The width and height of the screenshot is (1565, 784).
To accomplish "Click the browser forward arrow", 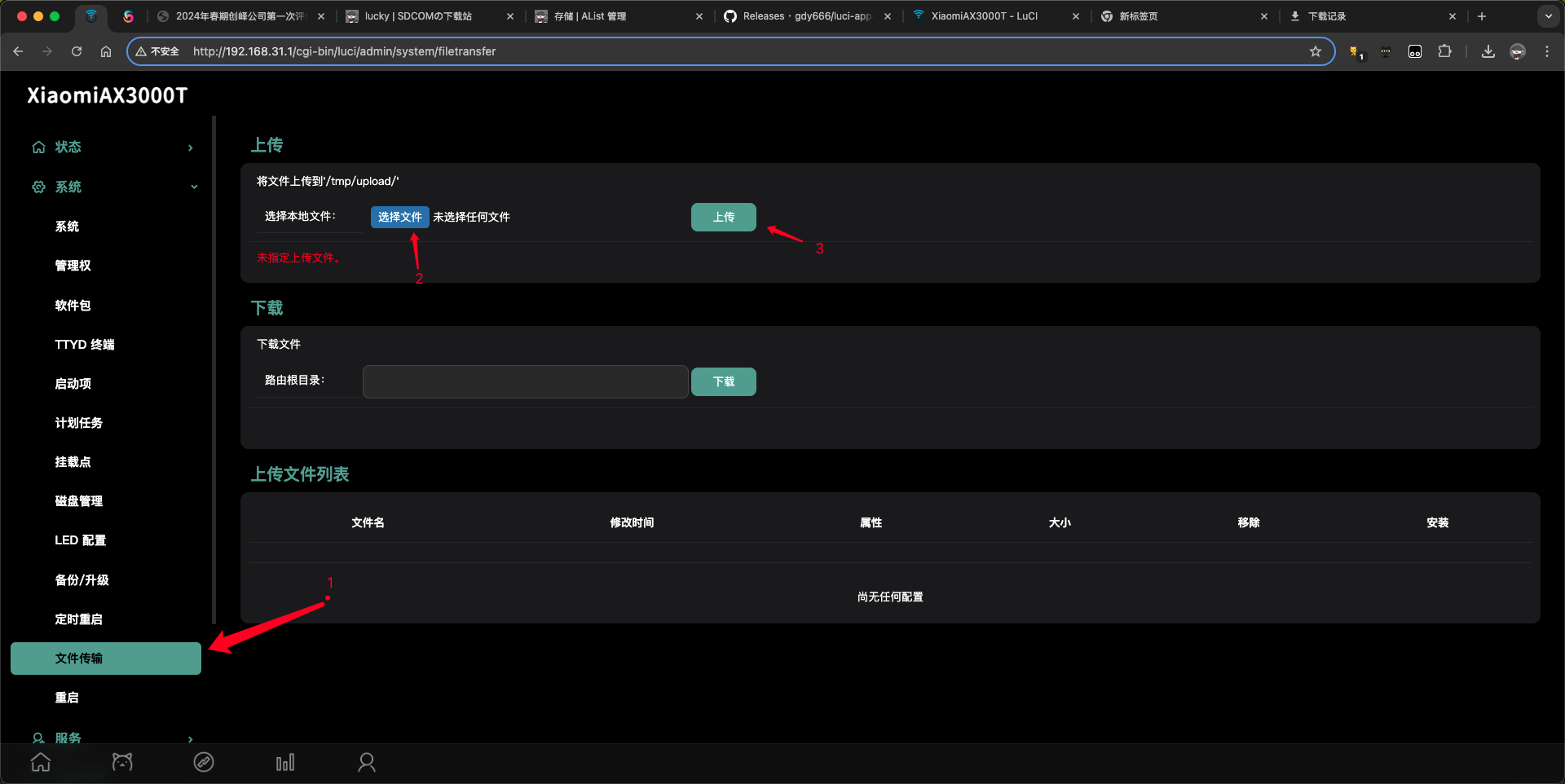I will tap(47, 51).
